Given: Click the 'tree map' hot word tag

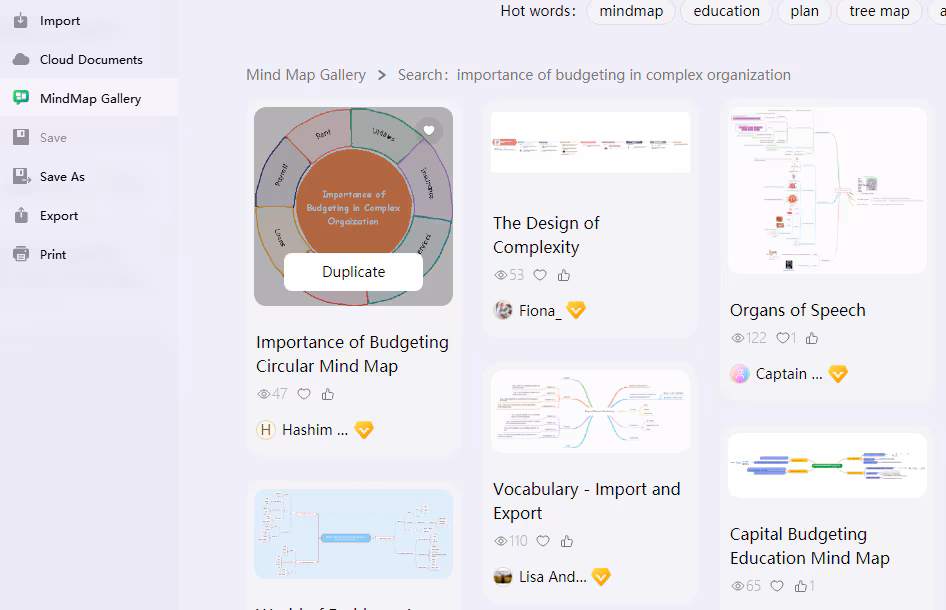Looking at the screenshot, I should (x=879, y=11).
